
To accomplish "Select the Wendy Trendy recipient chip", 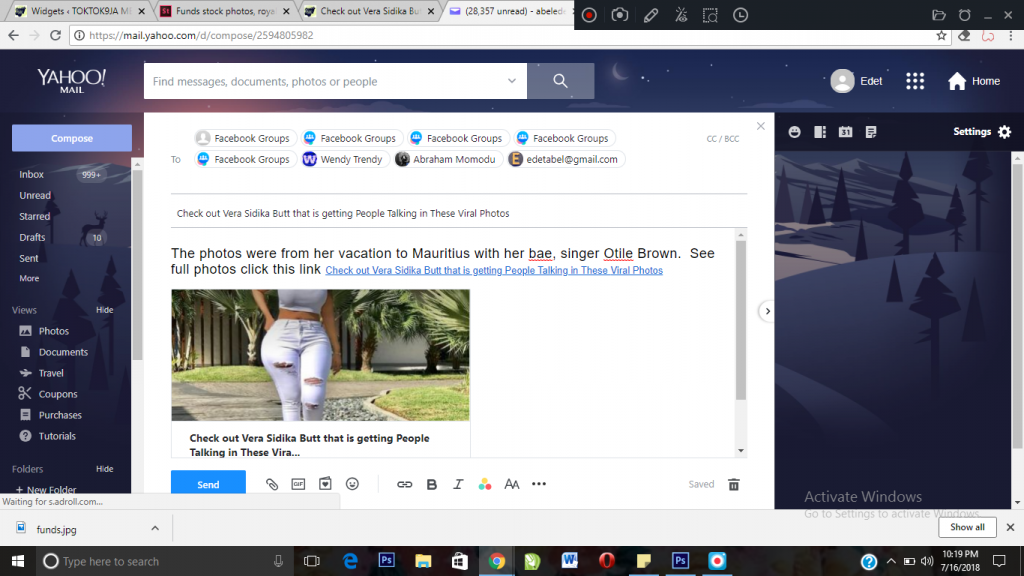I will (x=344, y=159).
